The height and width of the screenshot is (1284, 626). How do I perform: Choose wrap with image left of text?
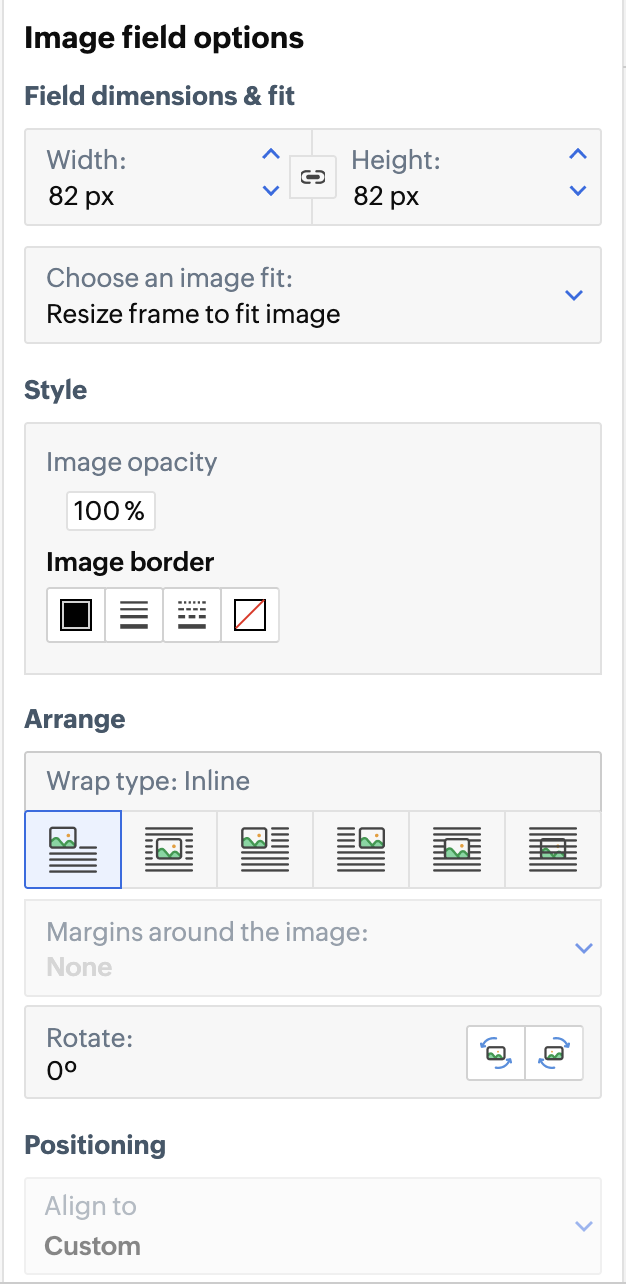pos(265,849)
